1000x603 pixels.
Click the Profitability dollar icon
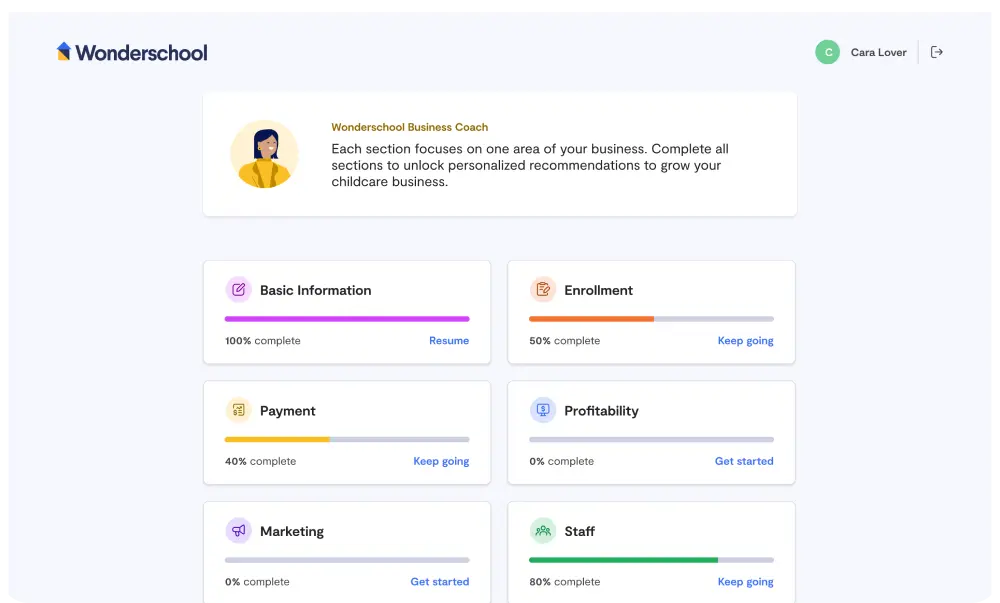(x=543, y=411)
